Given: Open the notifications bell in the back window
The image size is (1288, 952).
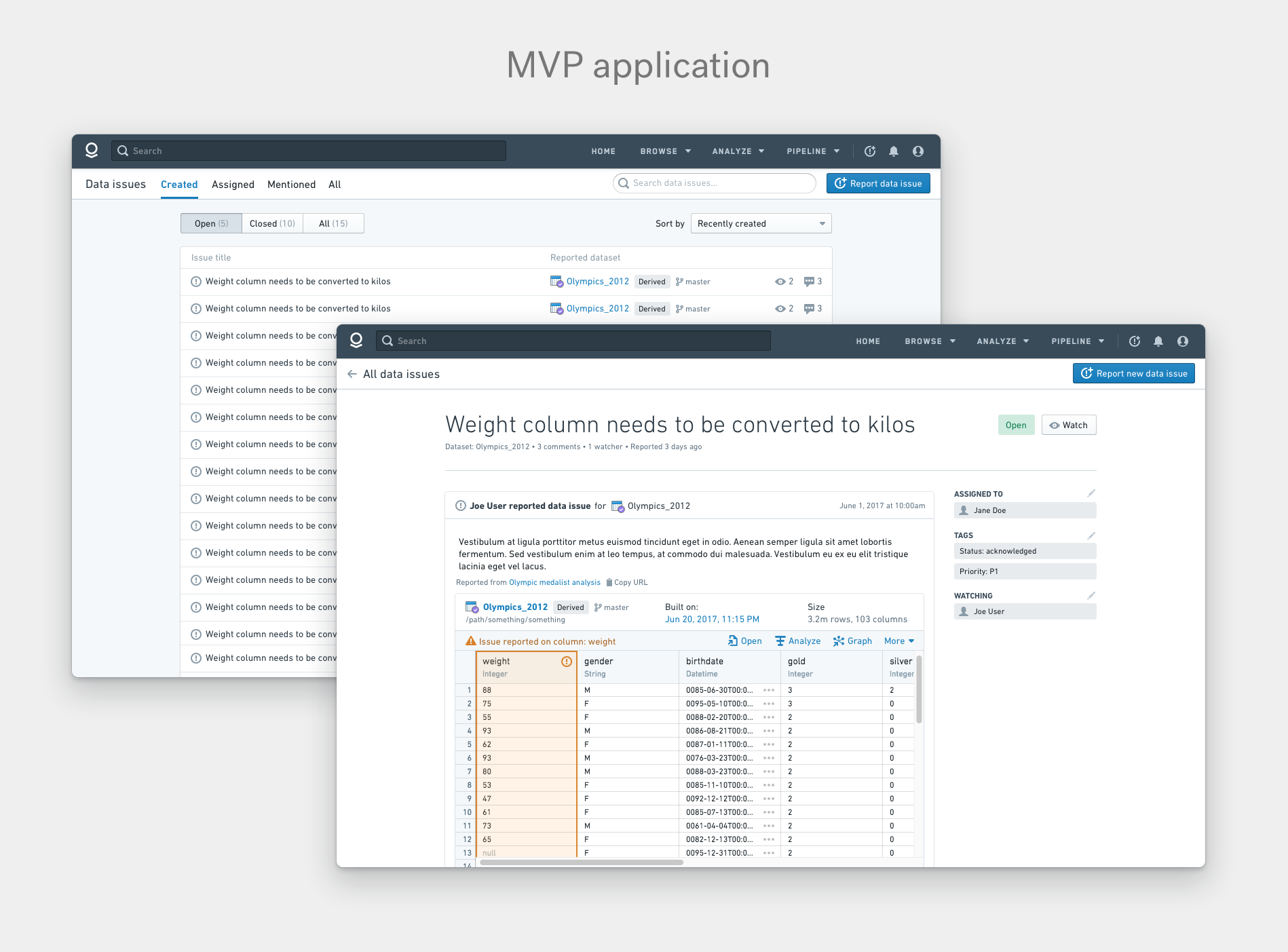Looking at the screenshot, I should 894,151.
